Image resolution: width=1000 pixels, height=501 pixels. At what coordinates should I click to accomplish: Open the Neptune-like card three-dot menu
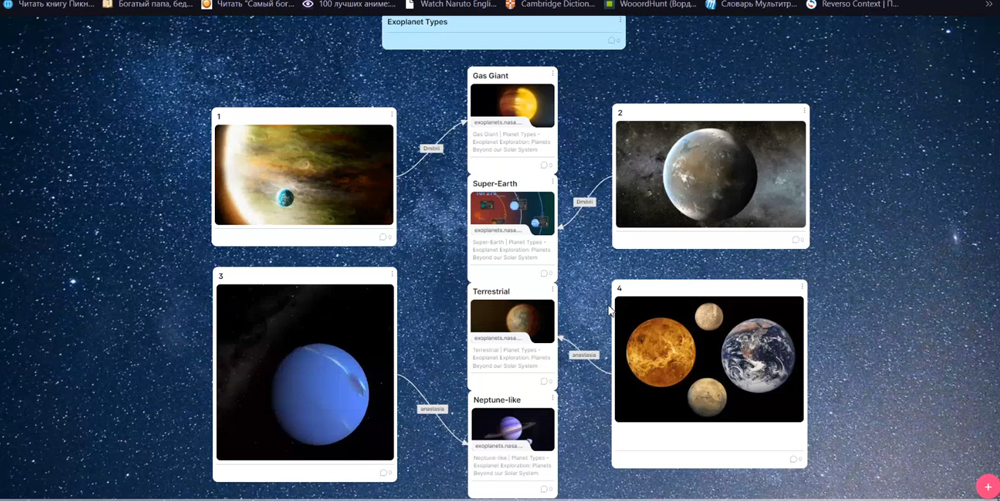552,398
